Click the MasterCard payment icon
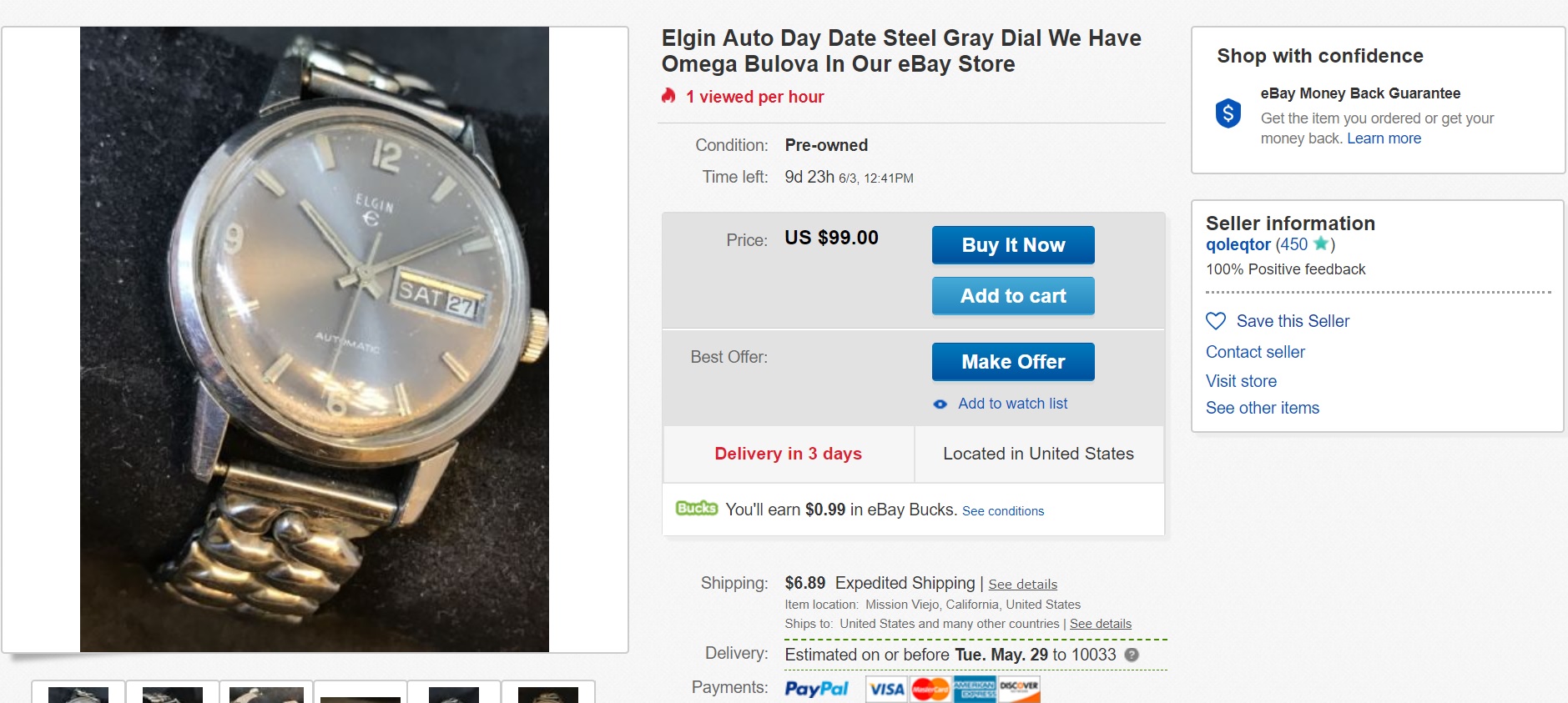 point(930,689)
